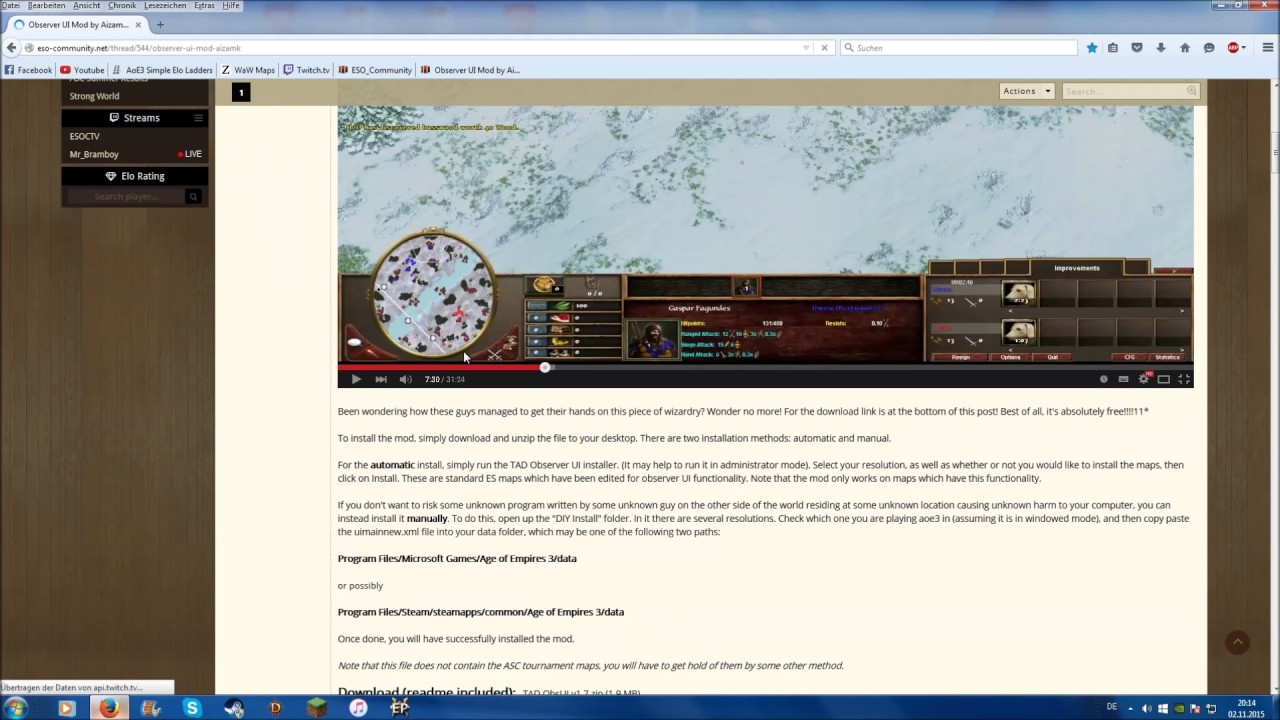Open the Streams list menu icon
This screenshot has width=1280, height=720.
198,118
